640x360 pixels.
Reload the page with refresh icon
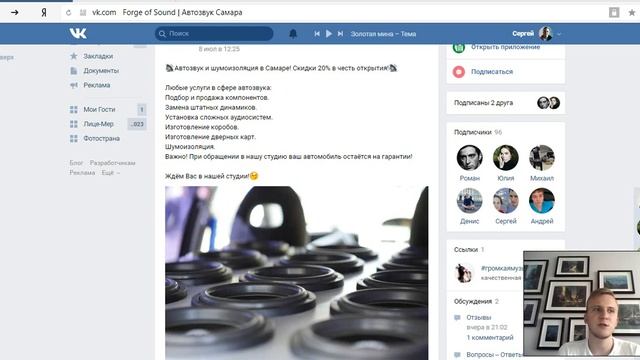pyautogui.click(x=68, y=13)
